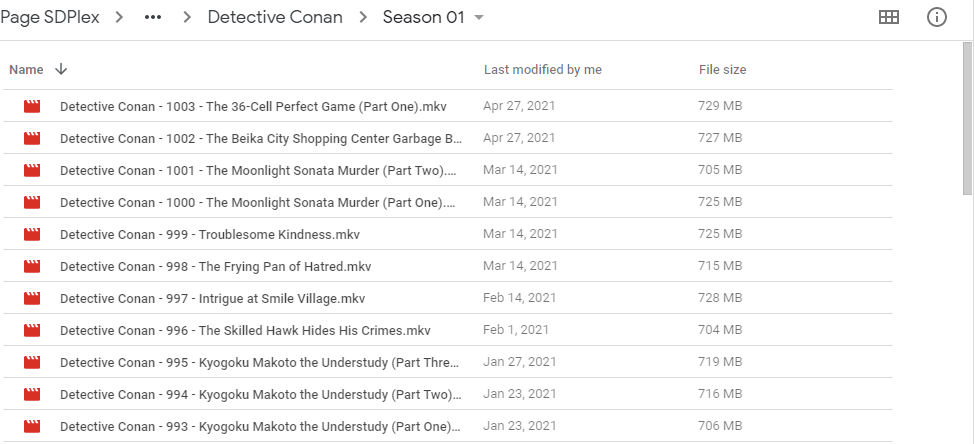Click Last modified by me column header
The image size is (975, 444).
tap(542, 70)
